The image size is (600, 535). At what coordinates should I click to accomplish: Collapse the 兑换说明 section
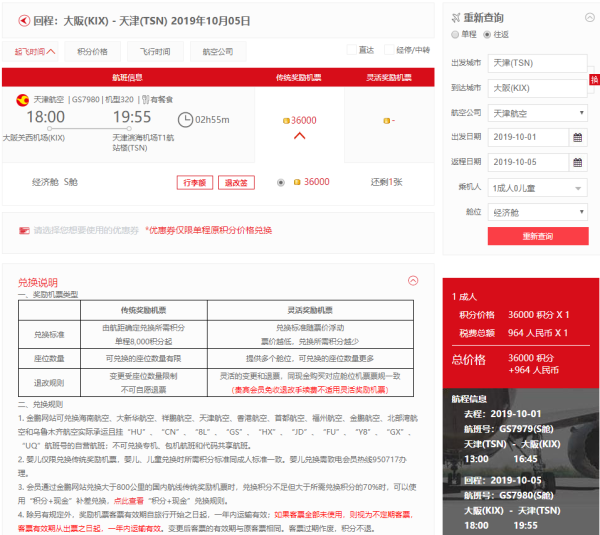(413, 281)
